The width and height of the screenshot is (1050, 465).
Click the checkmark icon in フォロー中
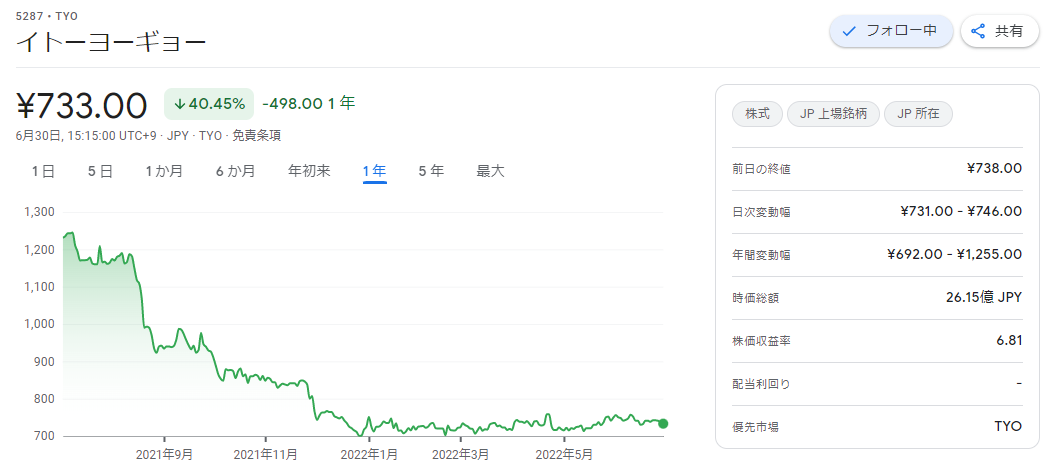(x=849, y=31)
